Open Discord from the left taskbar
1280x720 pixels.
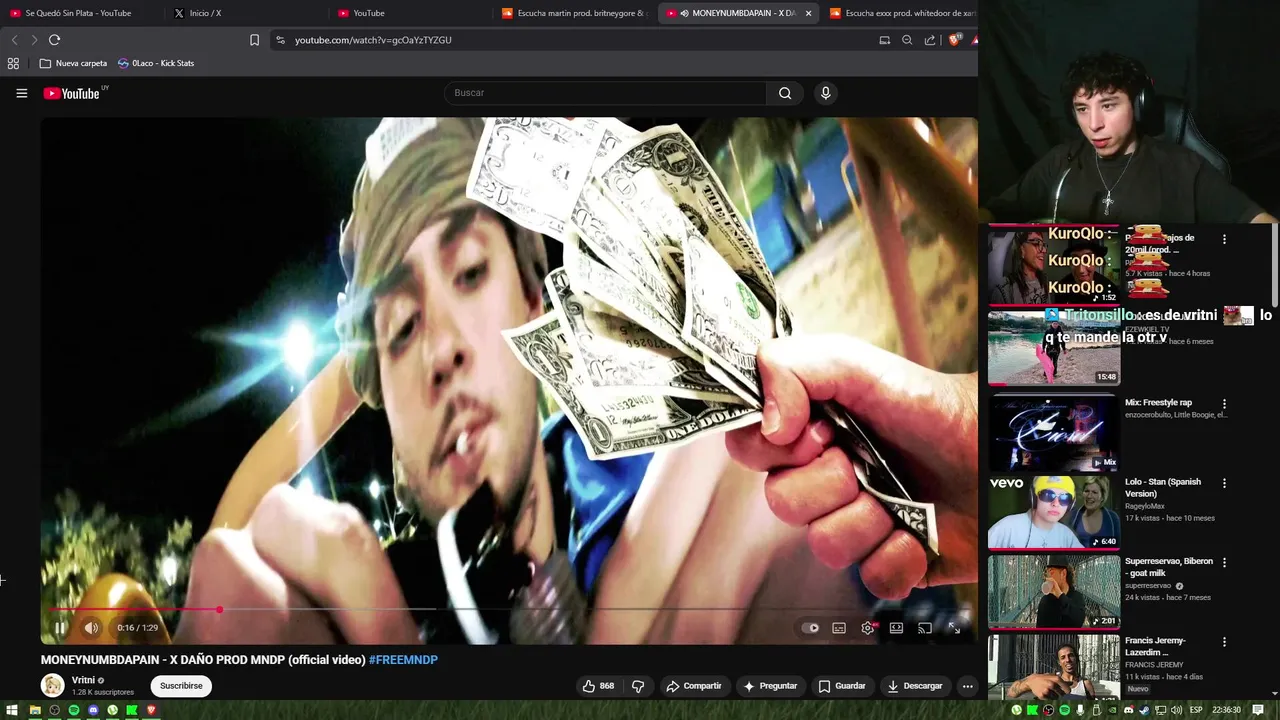93,710
